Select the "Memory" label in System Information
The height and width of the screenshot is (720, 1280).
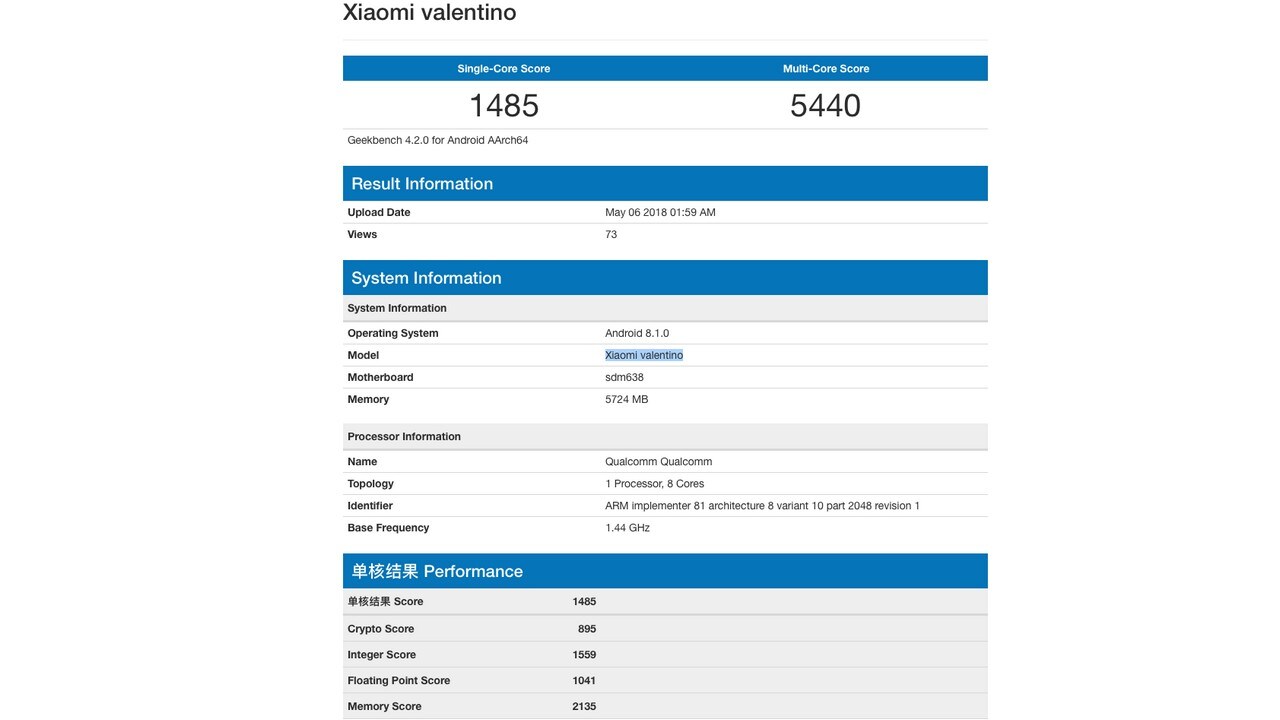click(x=368, y=399)
